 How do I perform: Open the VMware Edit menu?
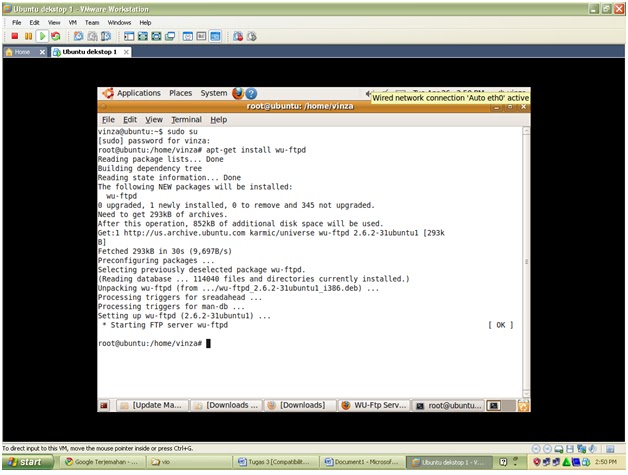(34, 22)
